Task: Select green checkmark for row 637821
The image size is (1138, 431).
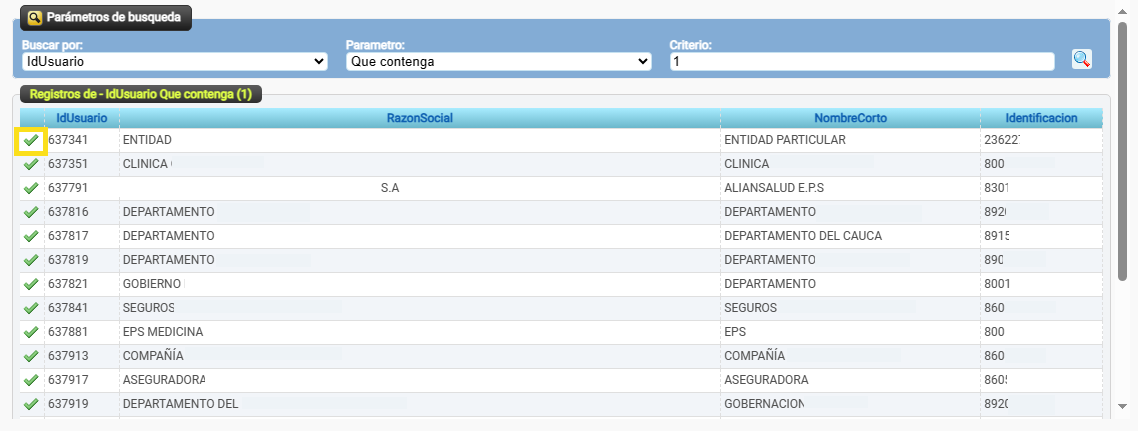Action: [x=31, y=284]
